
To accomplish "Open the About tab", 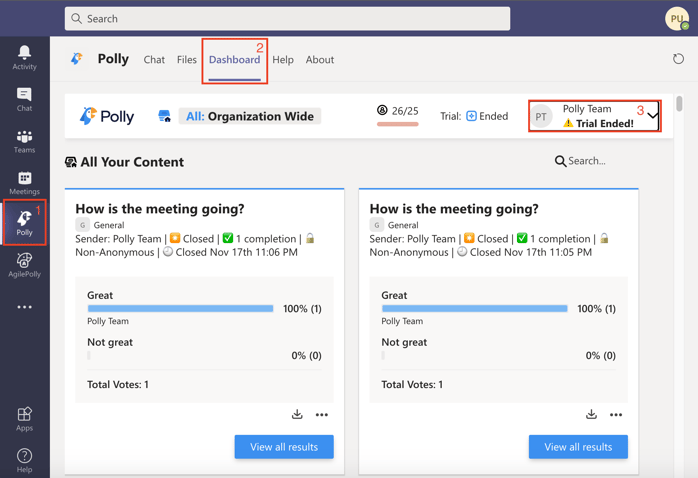I will pos(320,60).
